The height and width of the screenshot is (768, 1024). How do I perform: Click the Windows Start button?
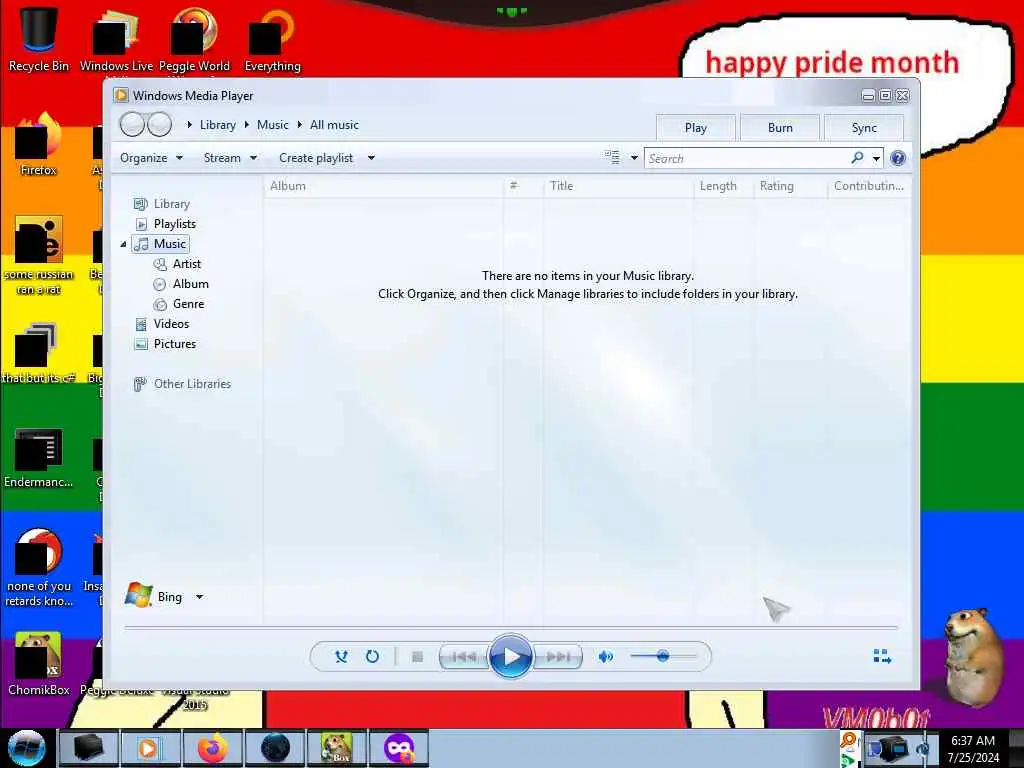click(26, 748)
